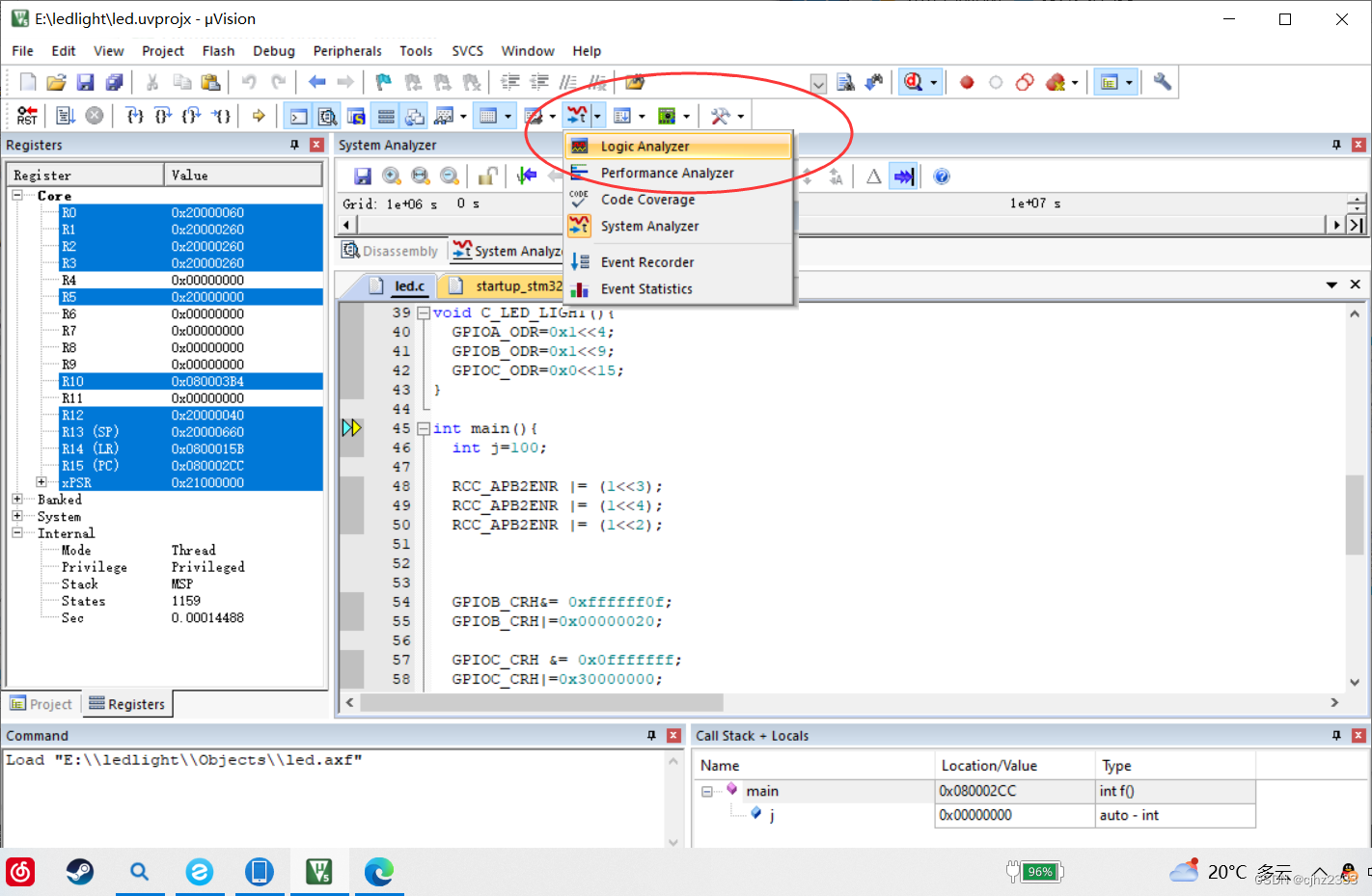Click the System Analyzer lock icon

pyautogui.click(x=488, y=176)
